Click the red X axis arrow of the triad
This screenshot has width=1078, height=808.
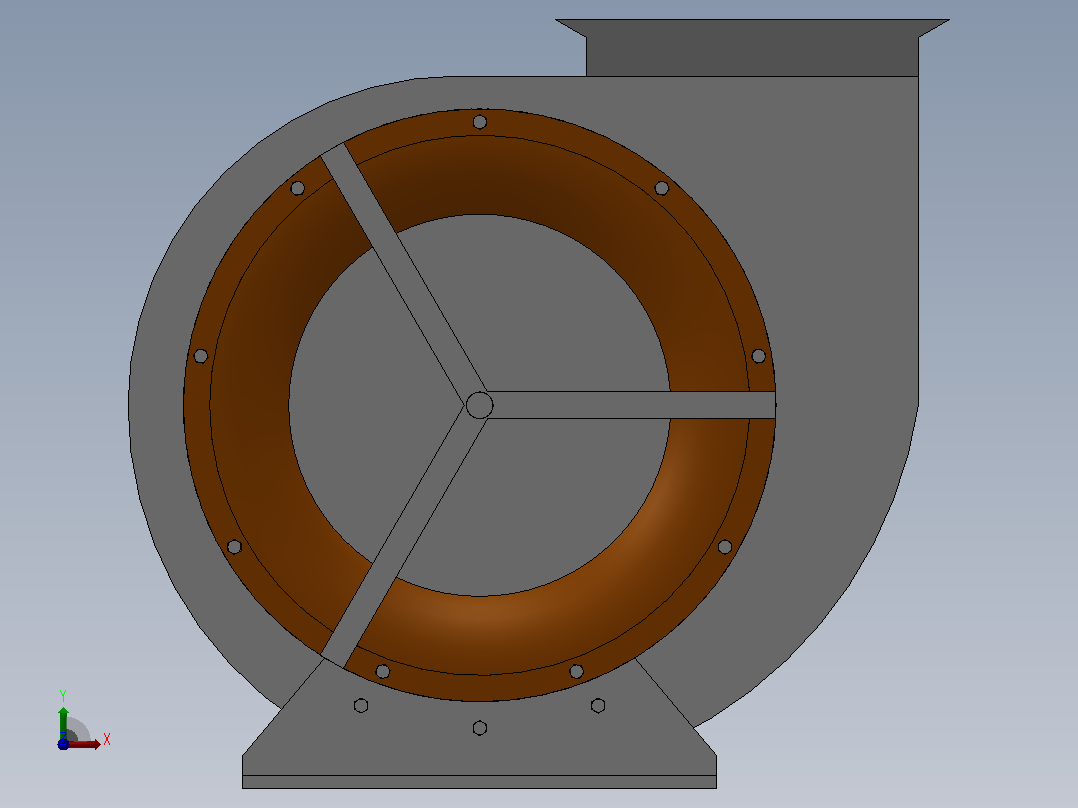pos(84,744)
